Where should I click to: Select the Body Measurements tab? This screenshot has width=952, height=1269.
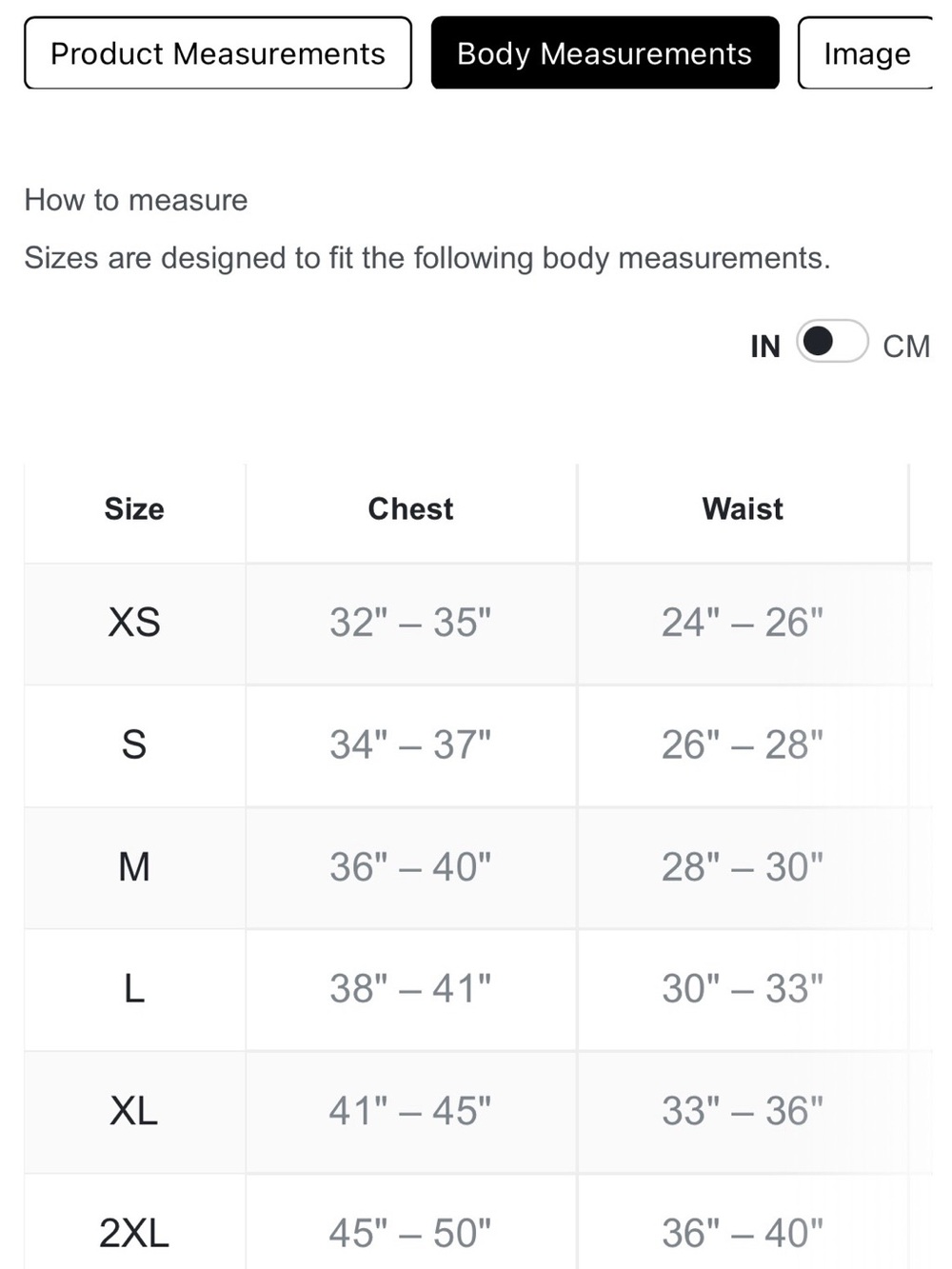(x=605, y=53)
